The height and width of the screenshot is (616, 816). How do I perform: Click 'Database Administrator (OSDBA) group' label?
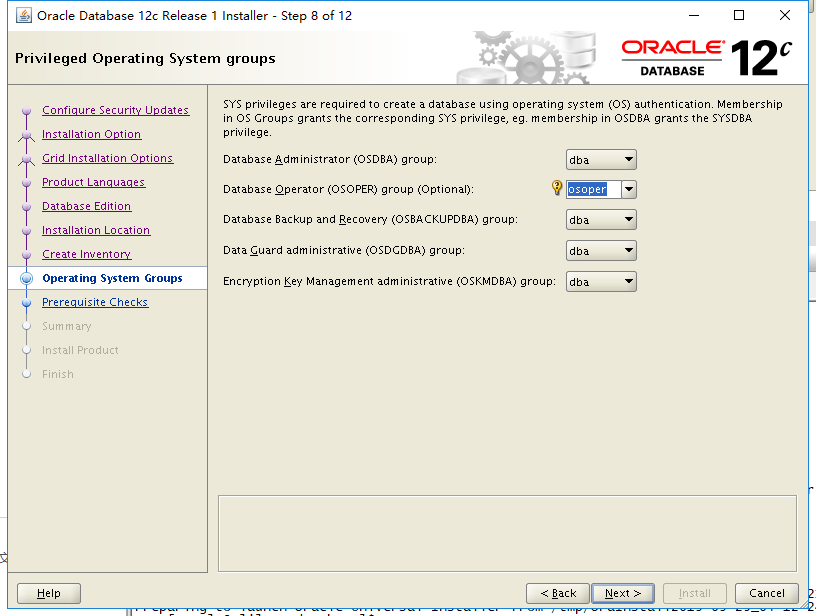tap(330, 159)
